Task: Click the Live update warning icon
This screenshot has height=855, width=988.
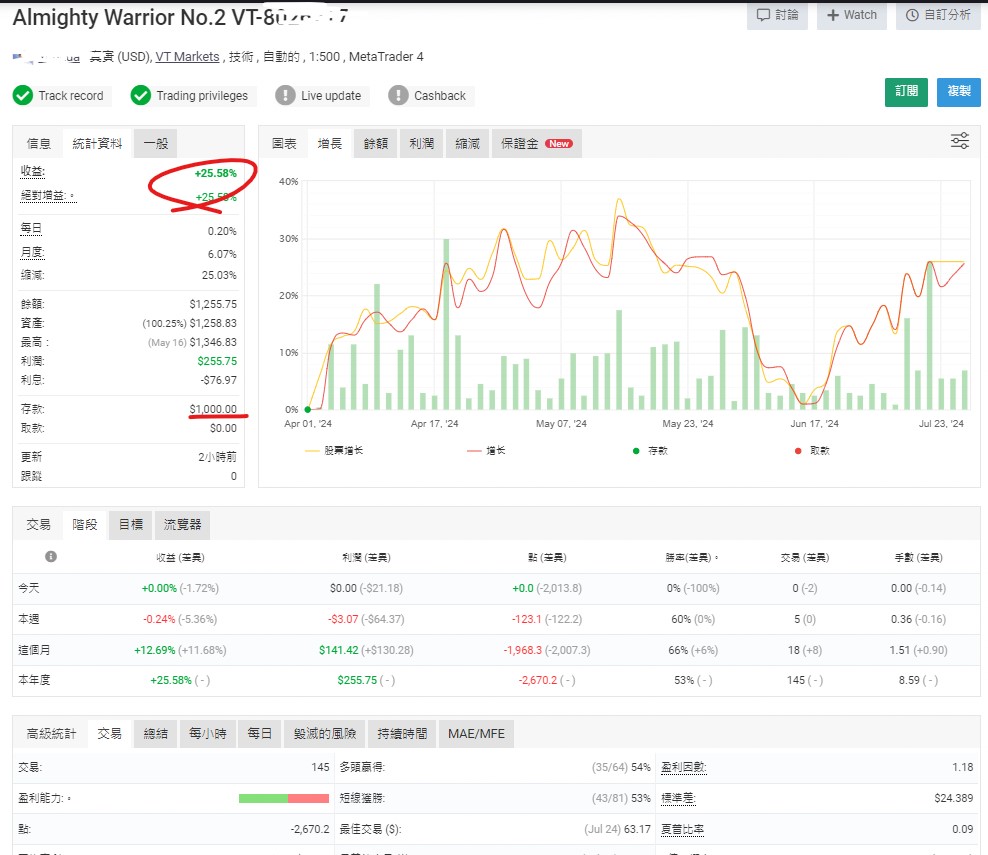Action: (x=285, y=96)
